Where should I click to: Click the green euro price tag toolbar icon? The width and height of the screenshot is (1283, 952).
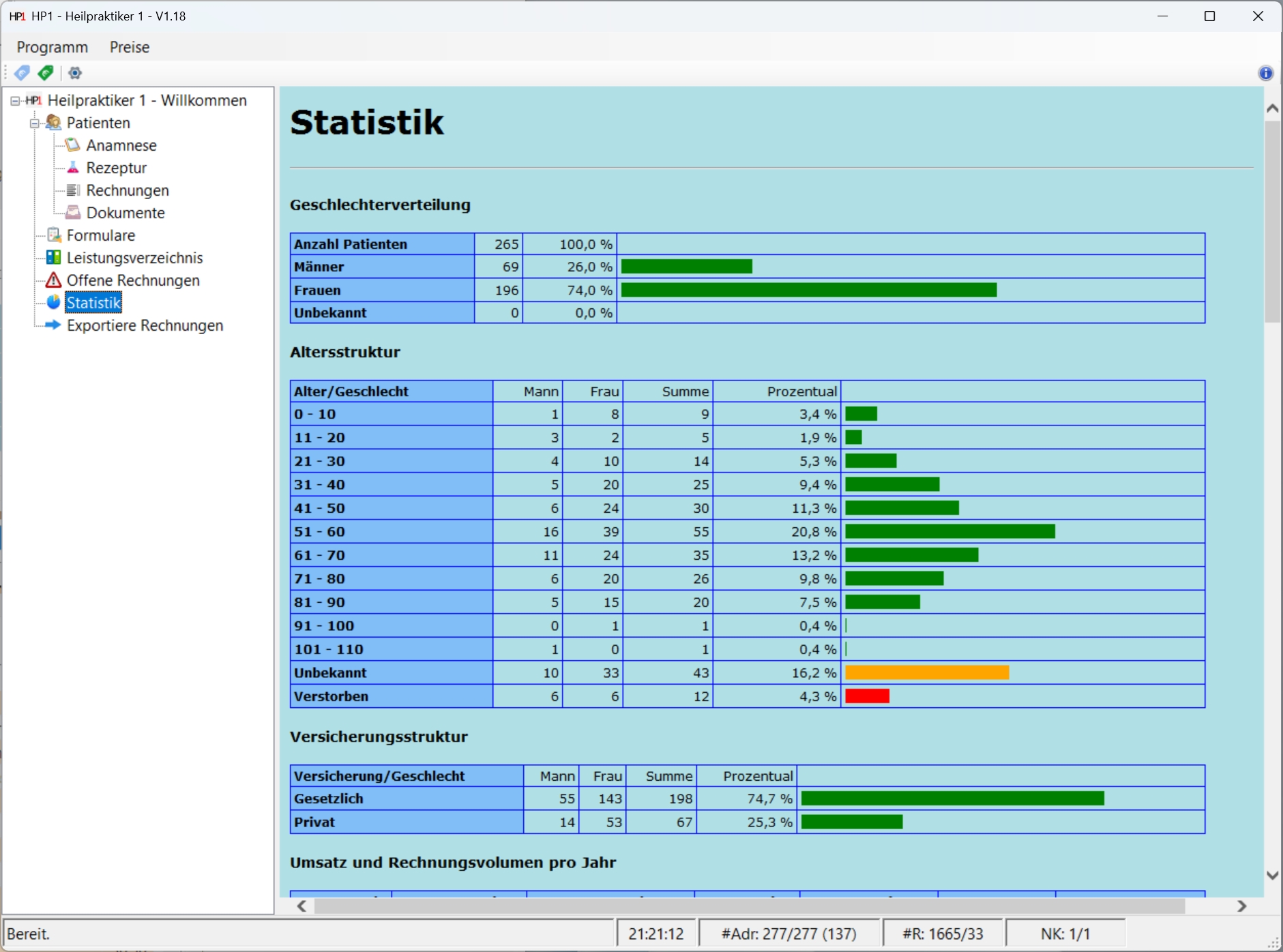46,73
